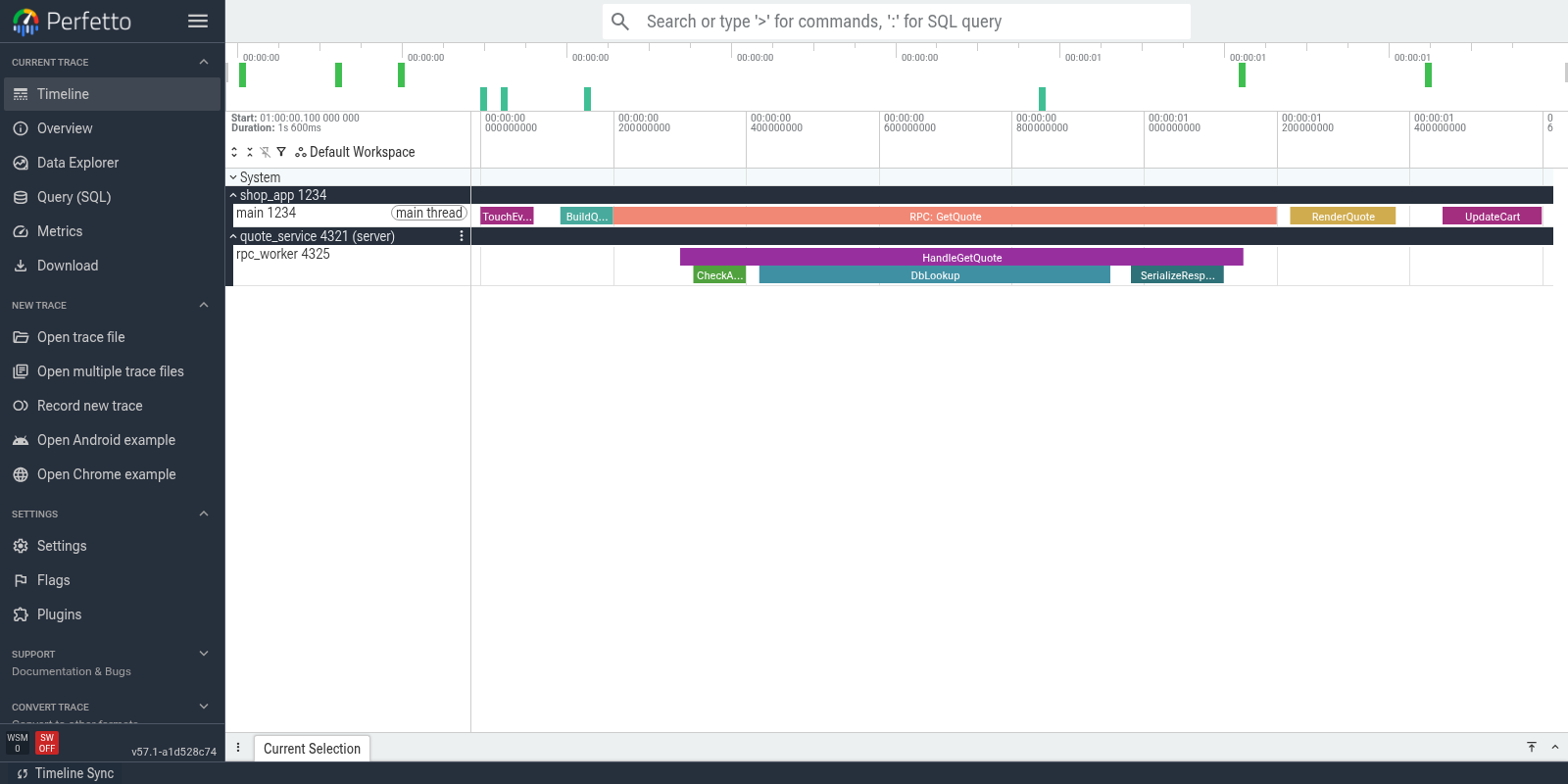Expand the quote_service 4321 process group
The width and height of the screenshot is (1568, 784).
click(x=233, y=236)
